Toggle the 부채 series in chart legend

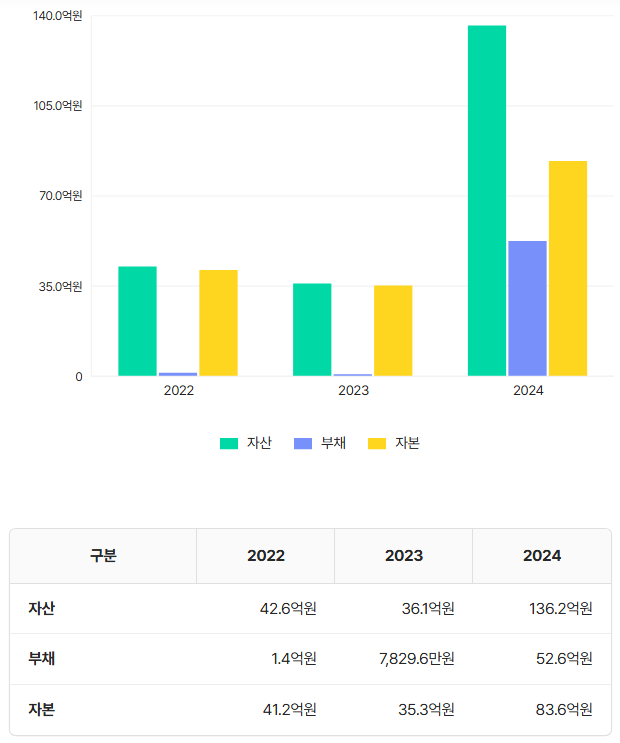point(320,443)
